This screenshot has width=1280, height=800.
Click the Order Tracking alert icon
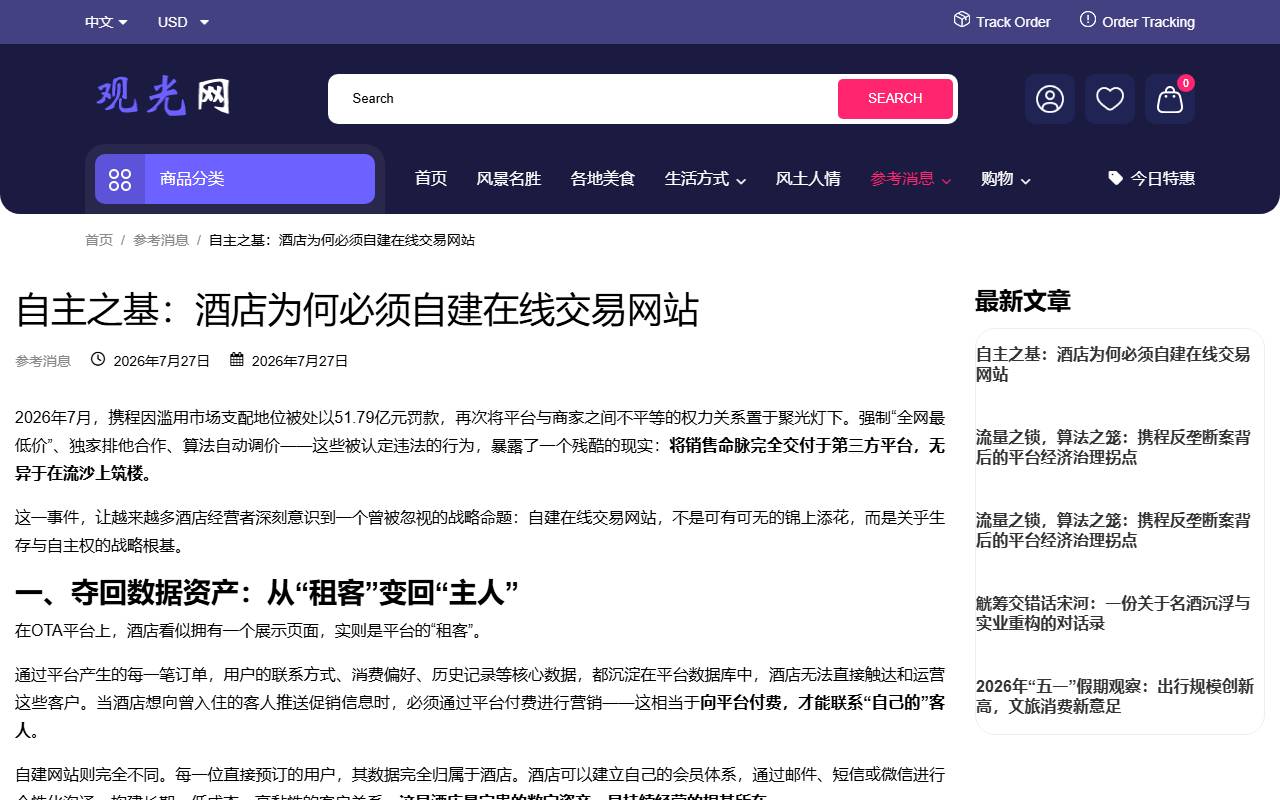pyautogui.click(x=1088, y=20)
